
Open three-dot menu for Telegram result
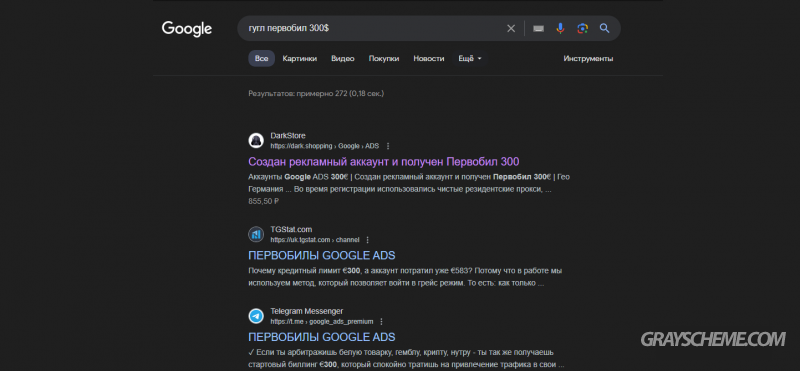pyautogui.click(x=381, y=321)
